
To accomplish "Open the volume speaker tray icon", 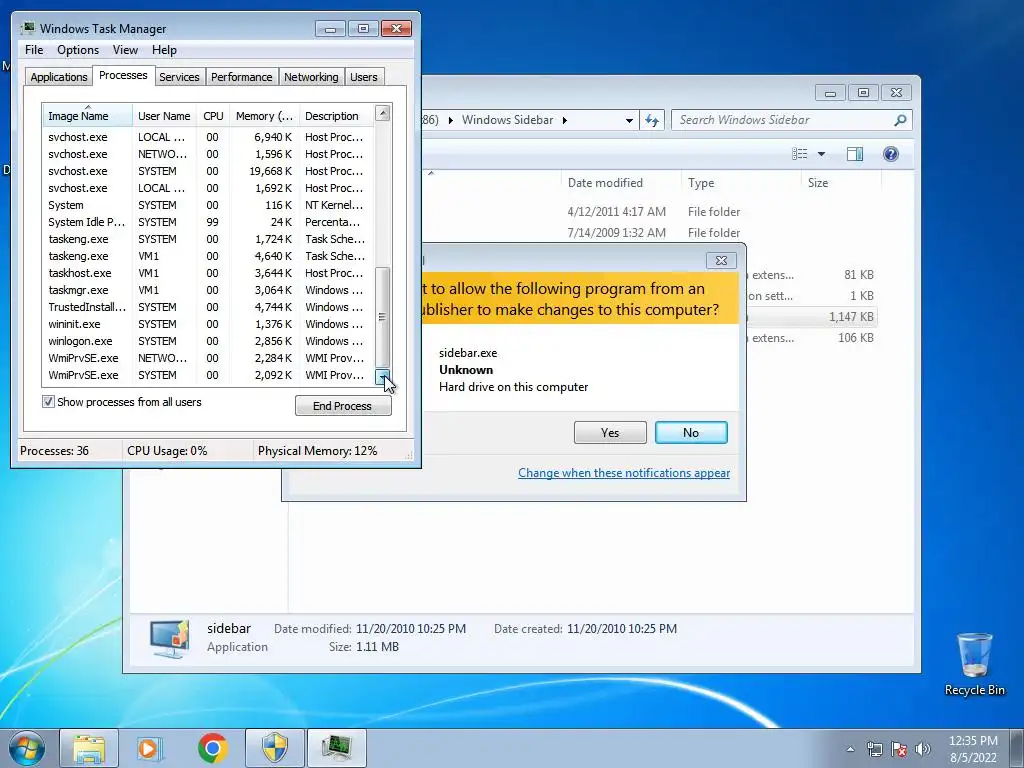I will point(923,749).
